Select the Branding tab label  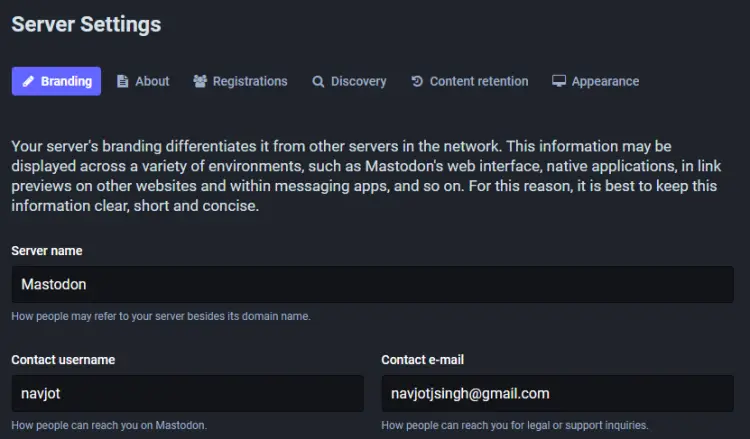(x=66, y=81)
